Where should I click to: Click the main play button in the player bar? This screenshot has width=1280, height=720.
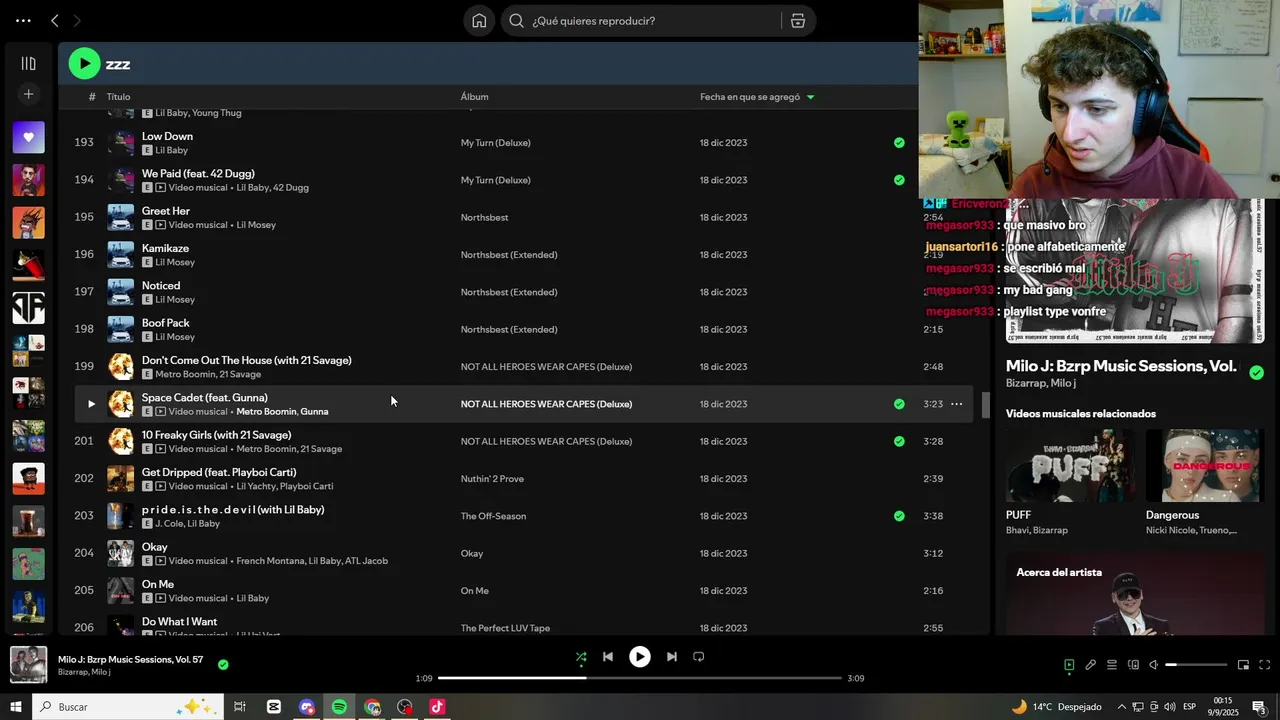pyautogui.click(x=640, y=657)
